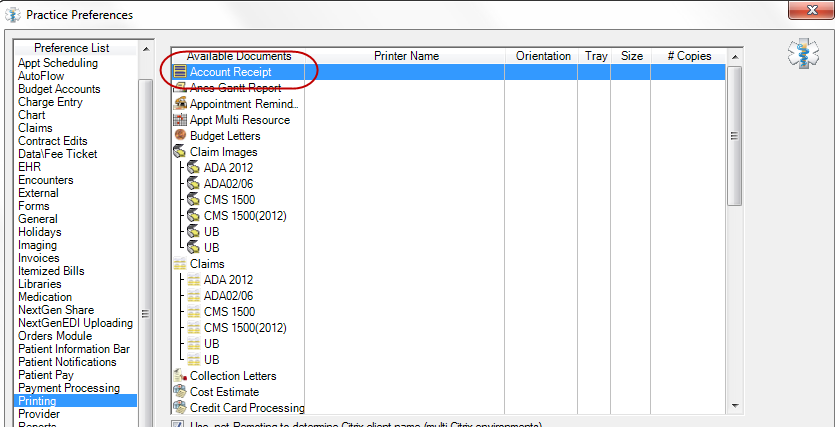The height and width of the screenshot is (427, 835).
Task: Click CMS 1500(2012) icon under Claim Images
Action: click(194, 216)
